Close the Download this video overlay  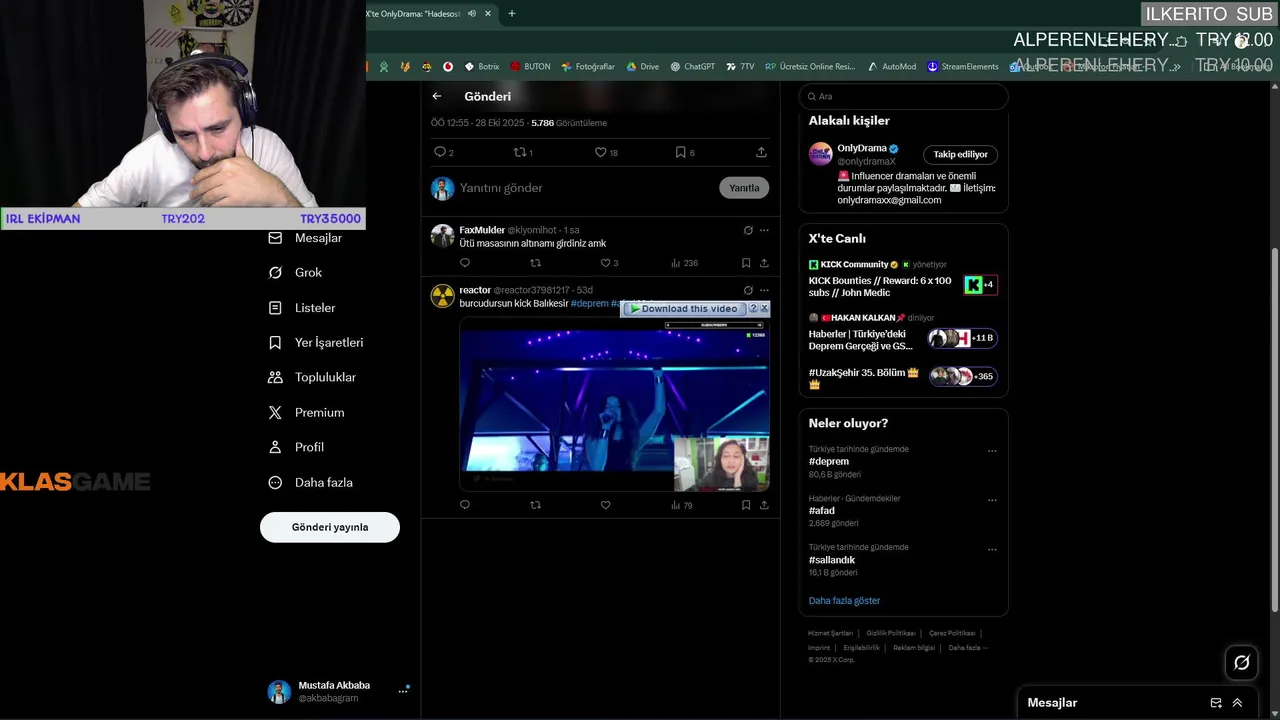tap(764, 308)
